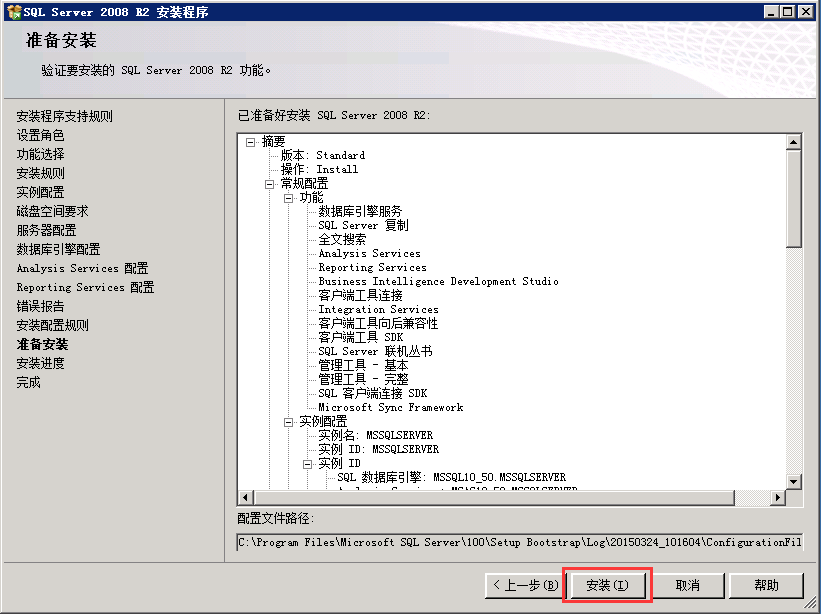
Task: Select the 安装规则 step
Action: pyautogui.click(x=40, y=173)
